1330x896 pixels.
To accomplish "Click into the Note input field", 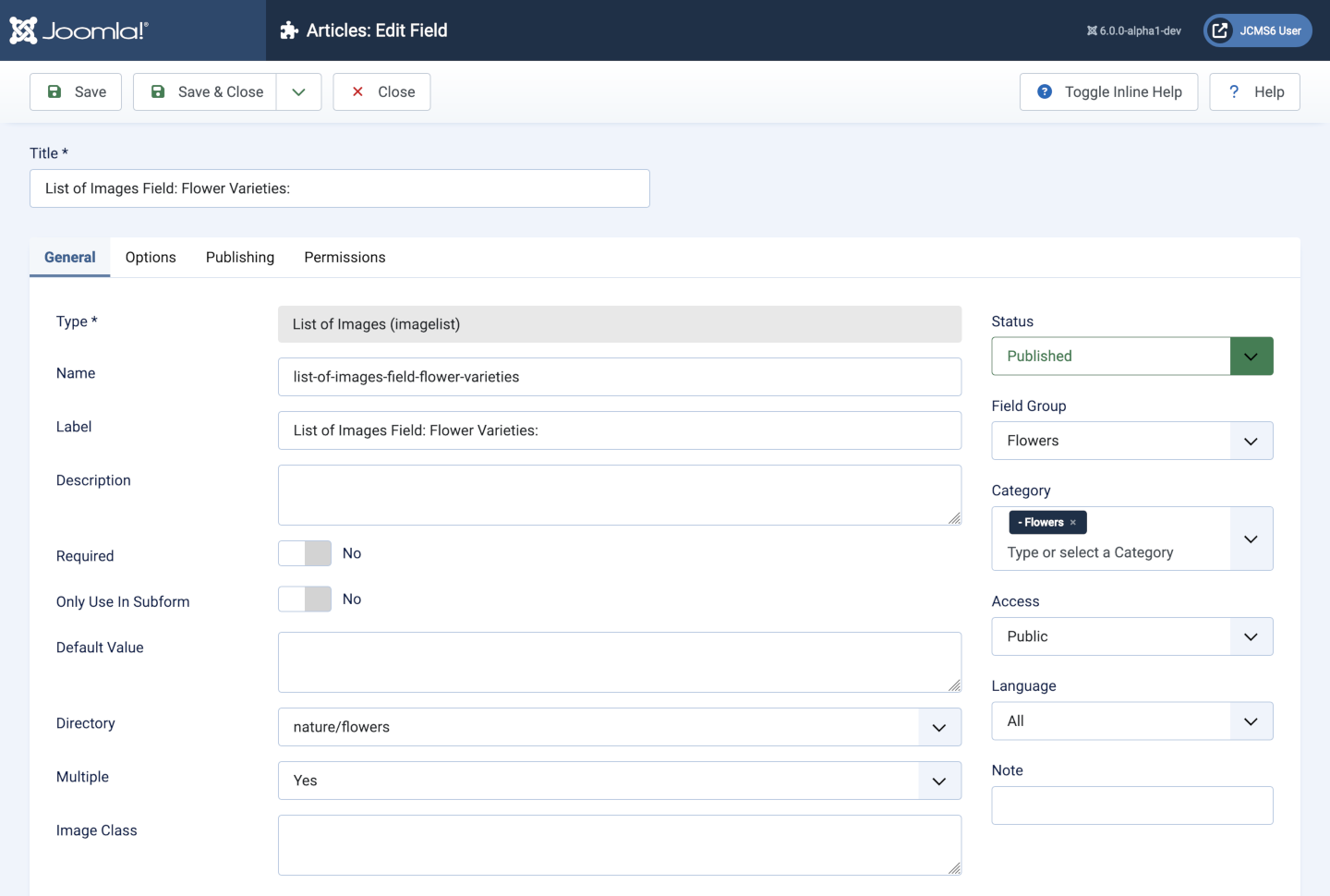I will click(x=1131, y=805).
